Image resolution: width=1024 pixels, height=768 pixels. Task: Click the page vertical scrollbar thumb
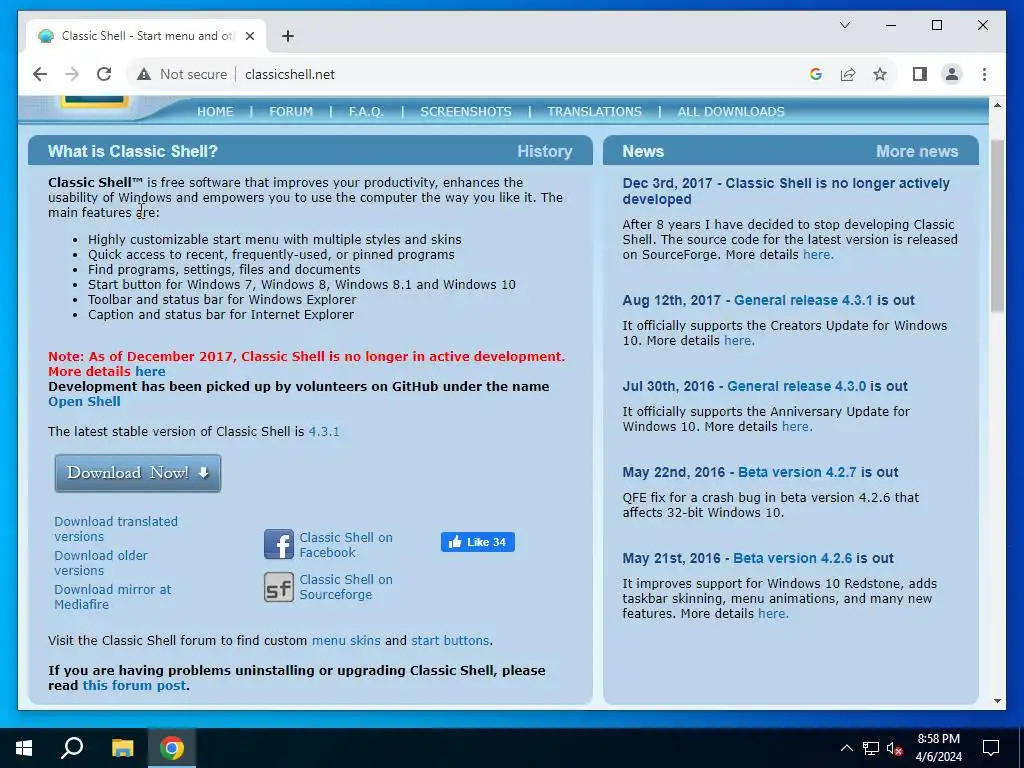click(997, 225)
